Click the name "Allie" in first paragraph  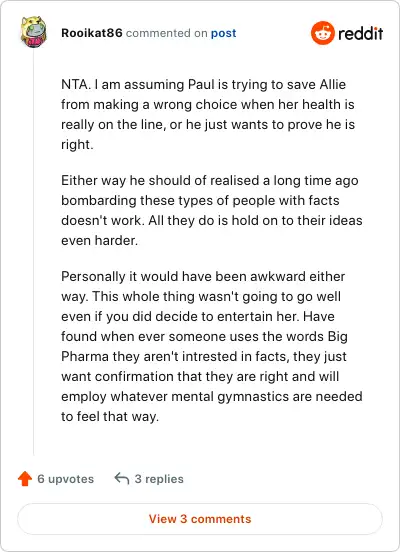pos(332,84)
